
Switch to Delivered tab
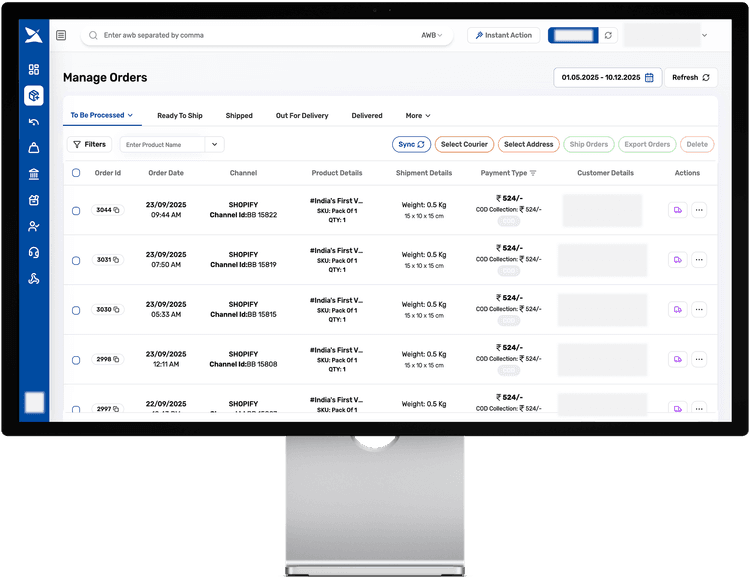click(x=367, y=116)
